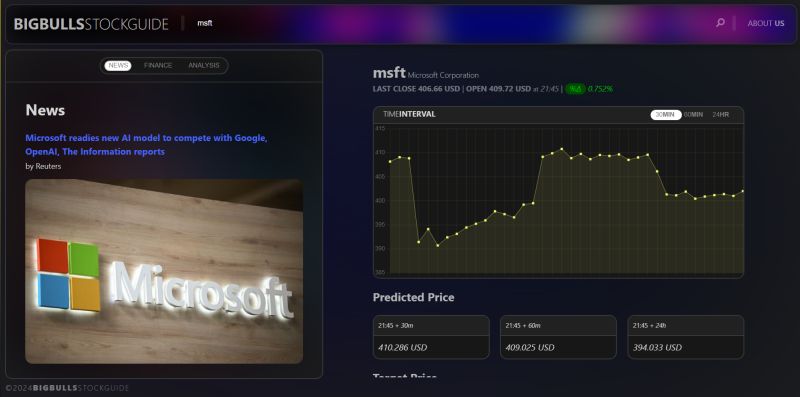Screen dimensions: 800x397
Task: Select the 30MIN time interval
Action: [x=666, y=115]
